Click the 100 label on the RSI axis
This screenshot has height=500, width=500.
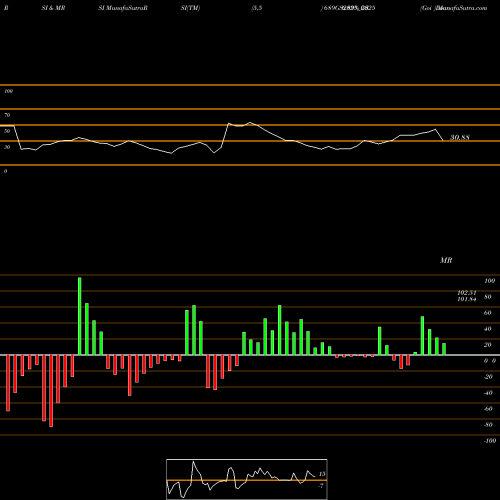point(8,91)
